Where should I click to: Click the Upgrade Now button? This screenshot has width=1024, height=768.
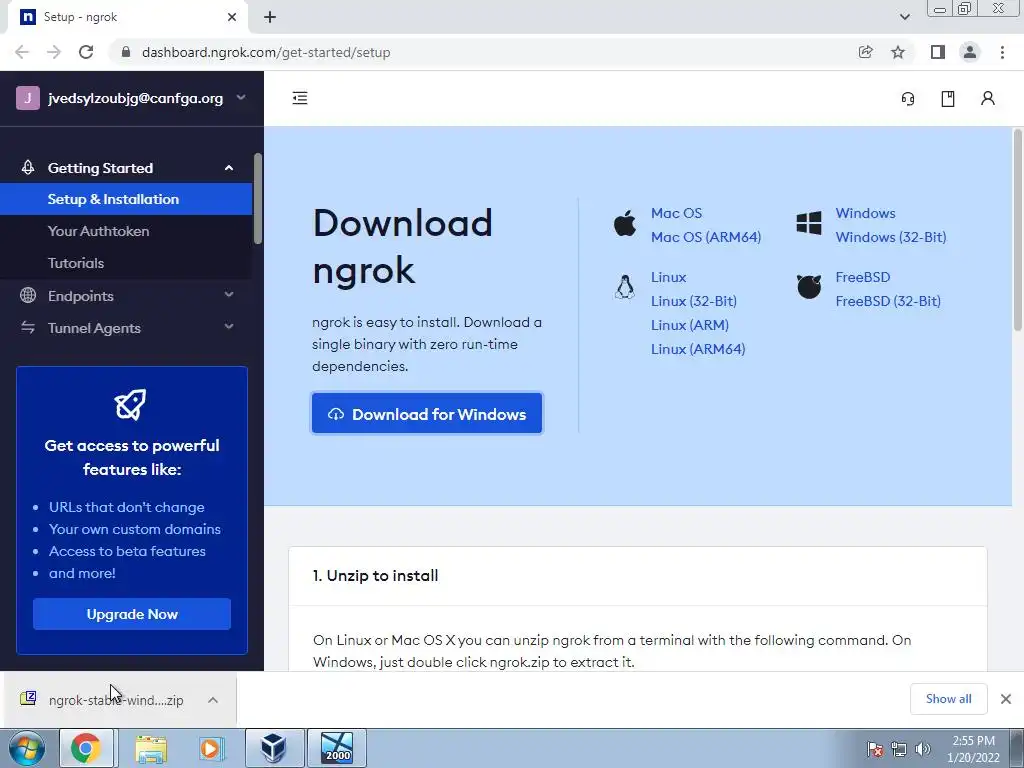click(x=132, y=614)
